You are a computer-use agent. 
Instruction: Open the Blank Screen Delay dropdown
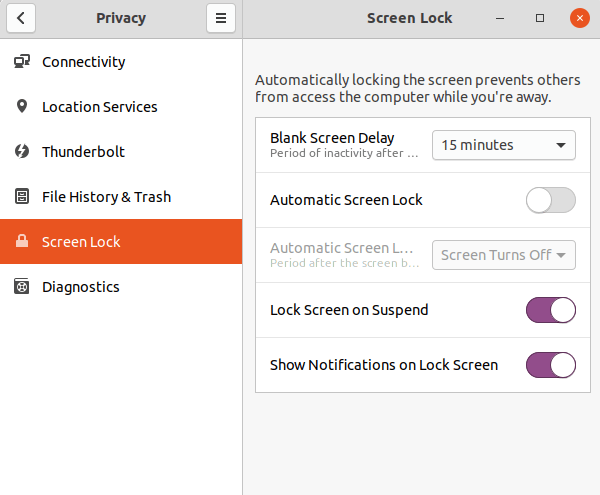coord(503,145)
